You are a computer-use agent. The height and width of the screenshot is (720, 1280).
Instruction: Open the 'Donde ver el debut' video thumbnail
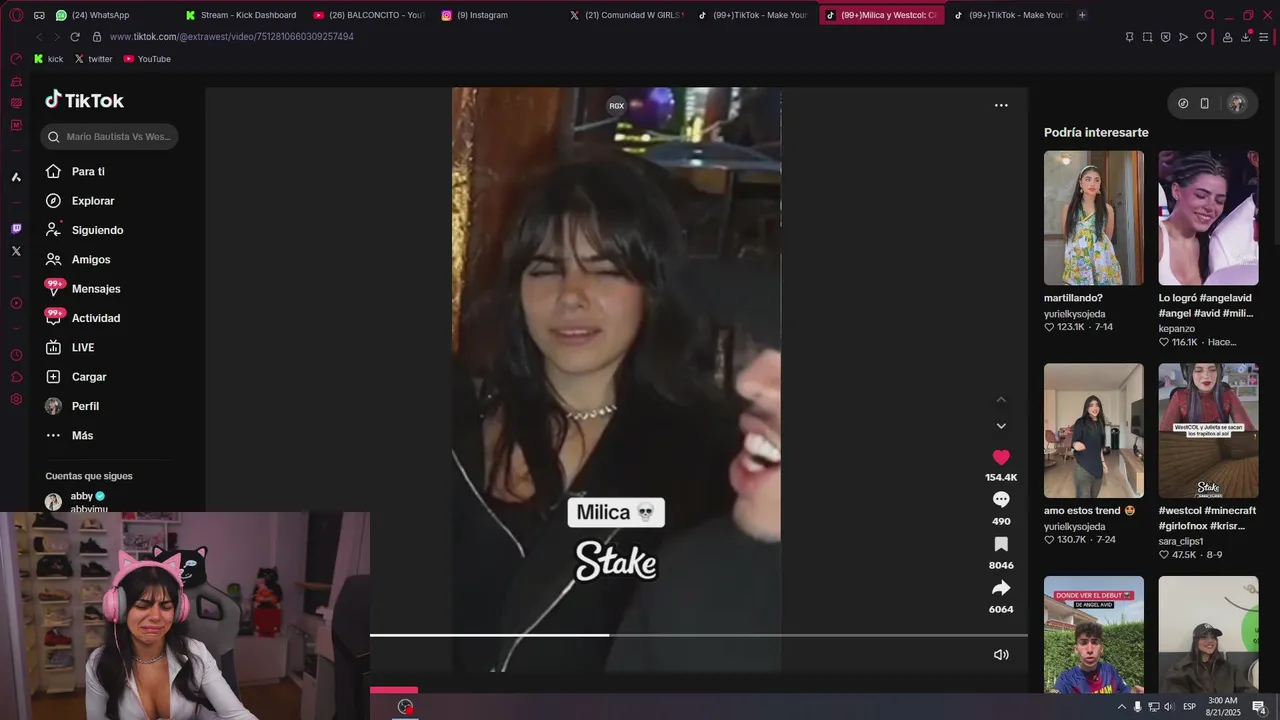pyautogui.click(x=1094, y=634)
